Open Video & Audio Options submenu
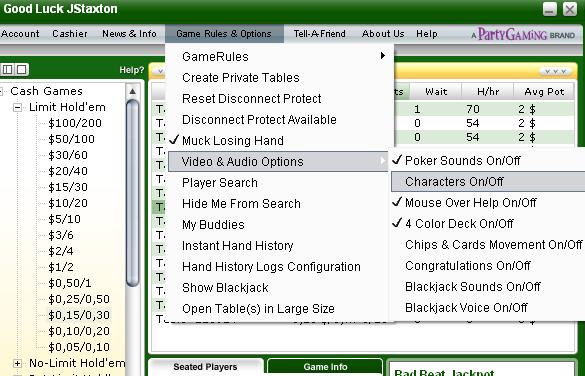The width and height of the screenshot is (585, 376). click(x=278, y=162)
